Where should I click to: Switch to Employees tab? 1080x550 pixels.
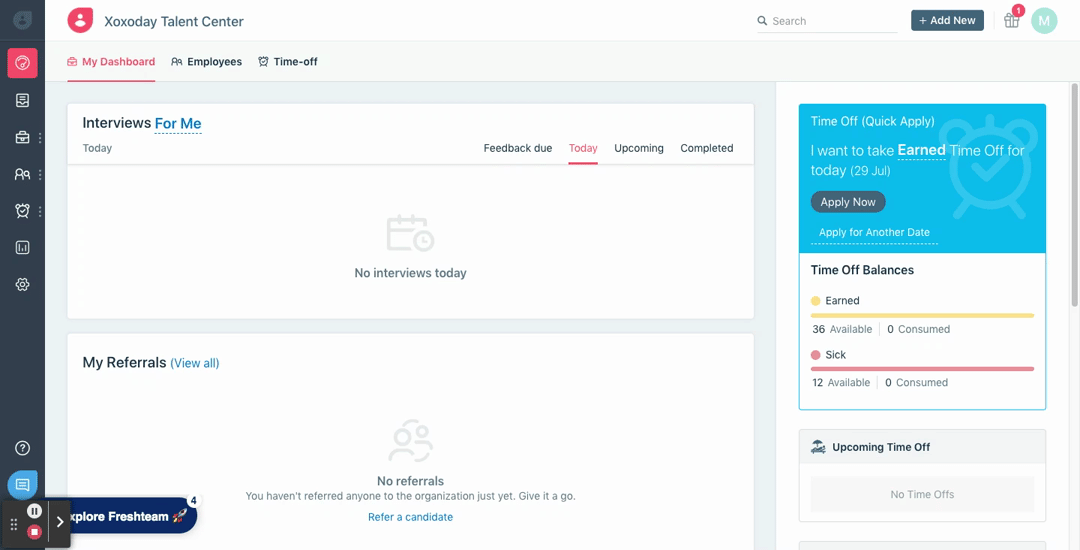coord(207,61)
